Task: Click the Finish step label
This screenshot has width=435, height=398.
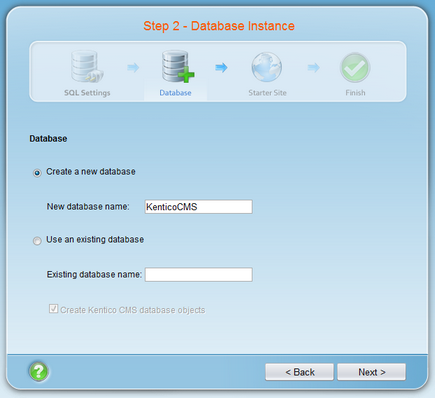Action: tap(355, 93)
